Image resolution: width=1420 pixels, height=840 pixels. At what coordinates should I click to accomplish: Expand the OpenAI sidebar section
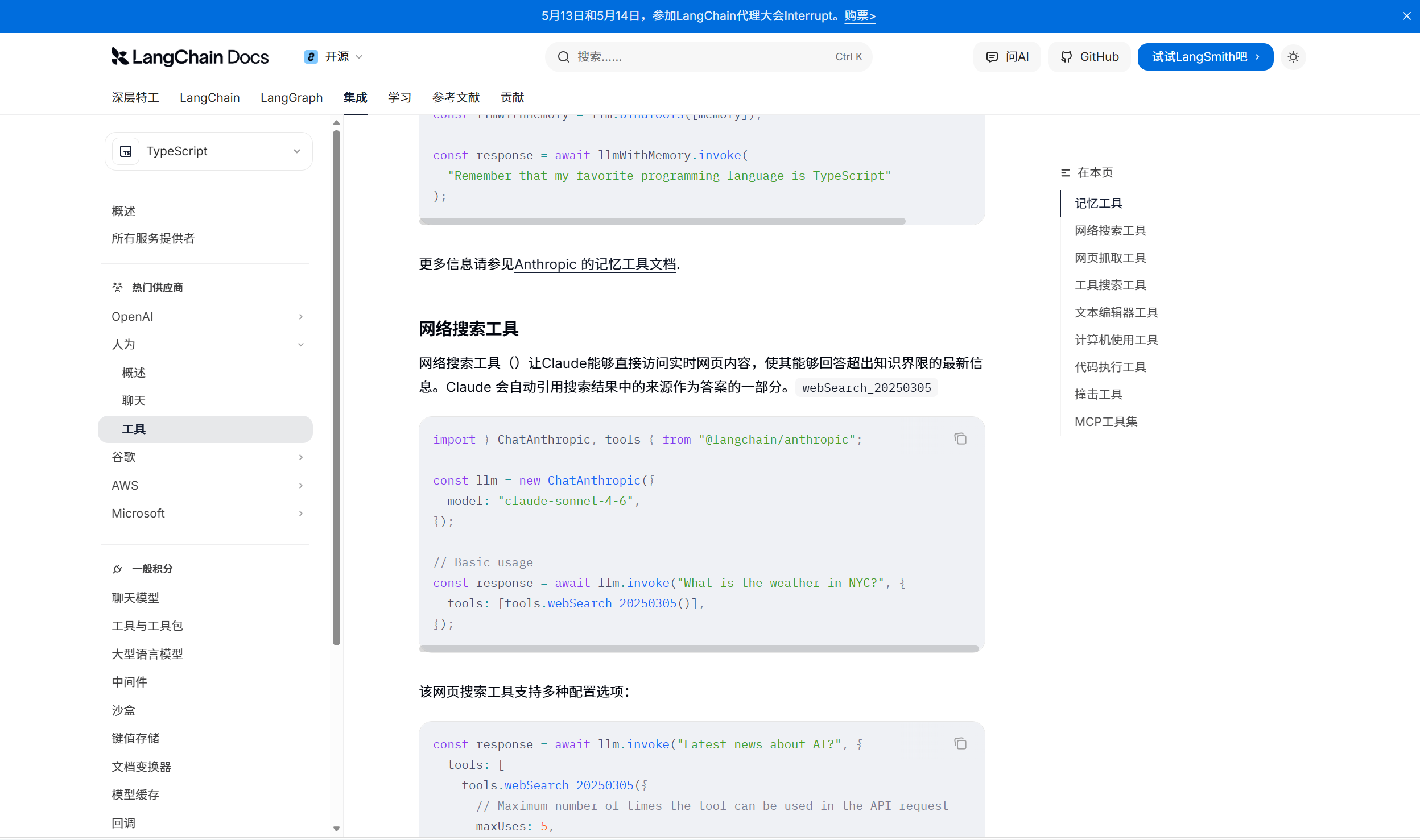300,317
